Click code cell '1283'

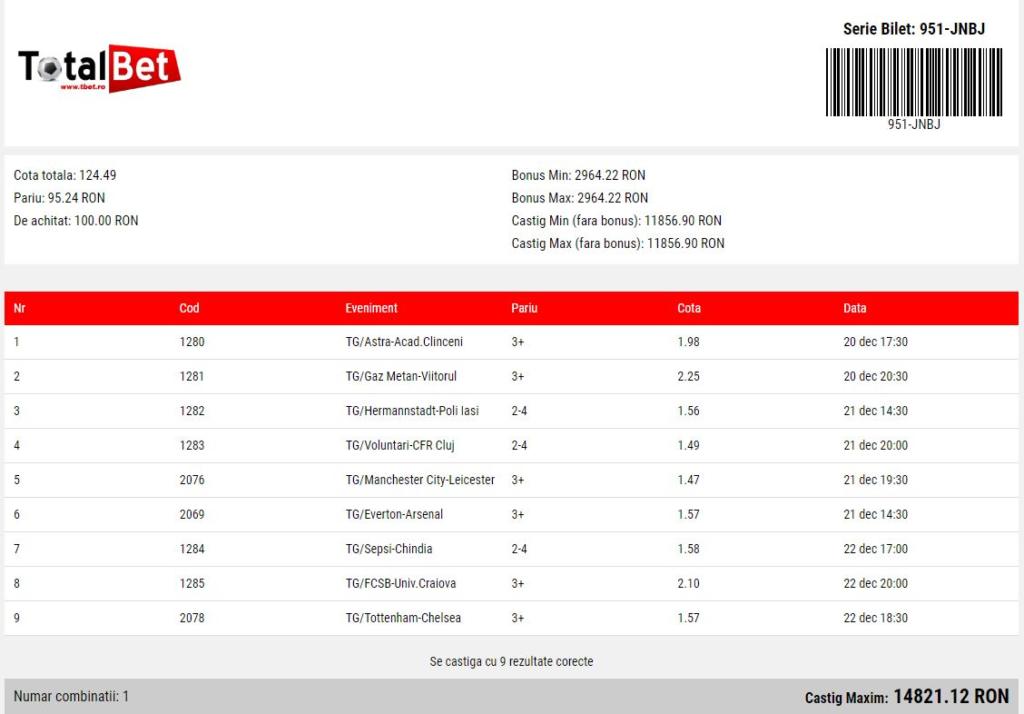point(192,446)
